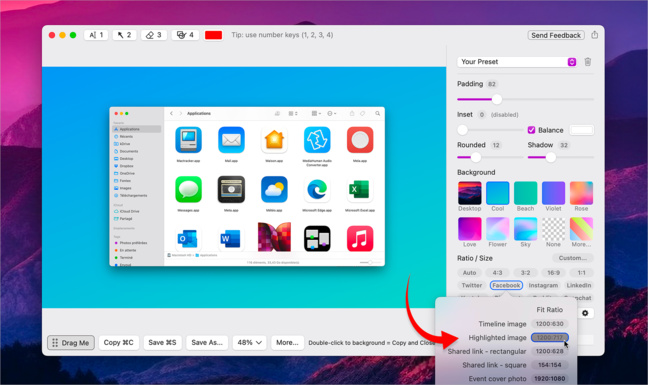Open settings with the gear icon

pos(585,313)
